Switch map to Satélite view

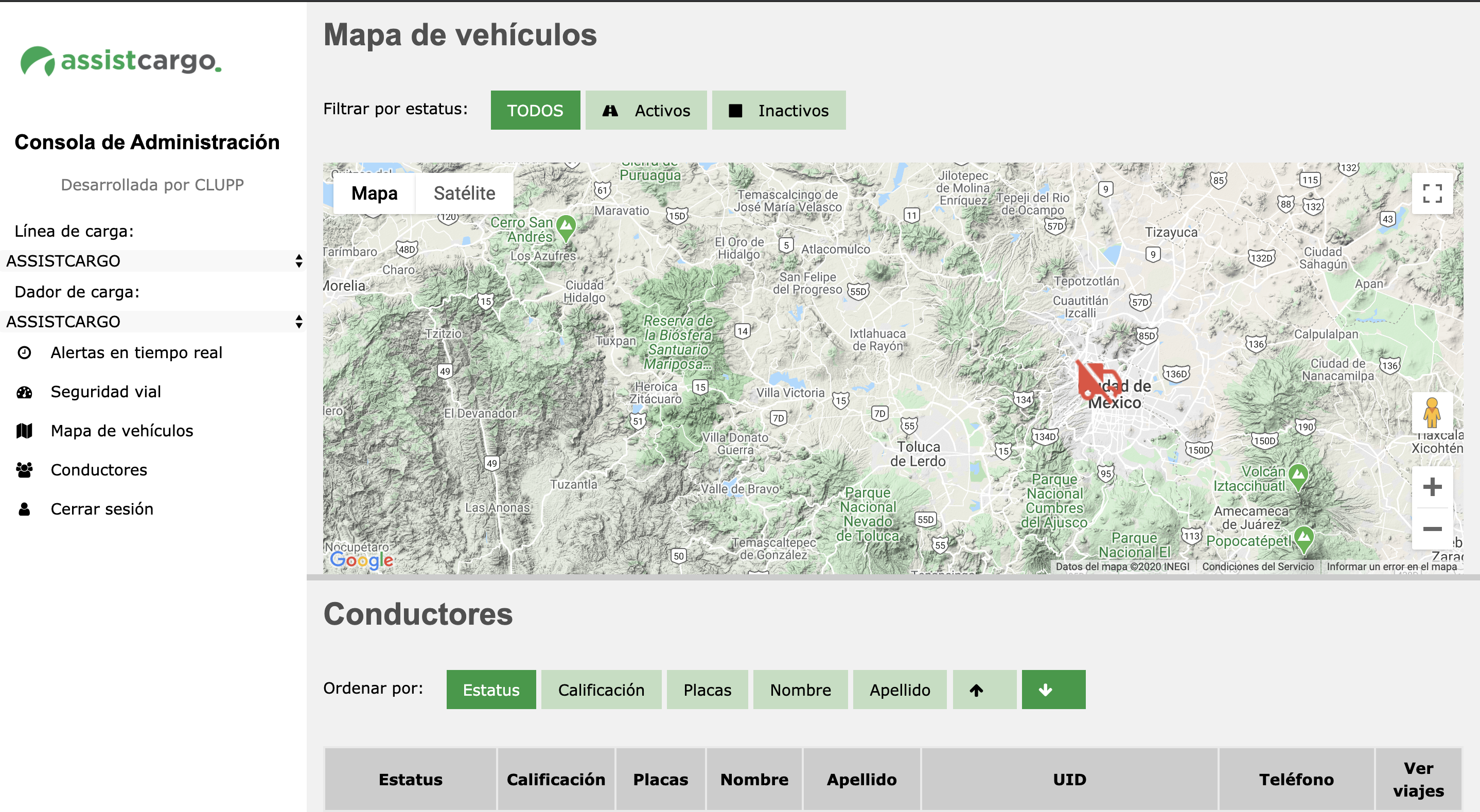464,193
